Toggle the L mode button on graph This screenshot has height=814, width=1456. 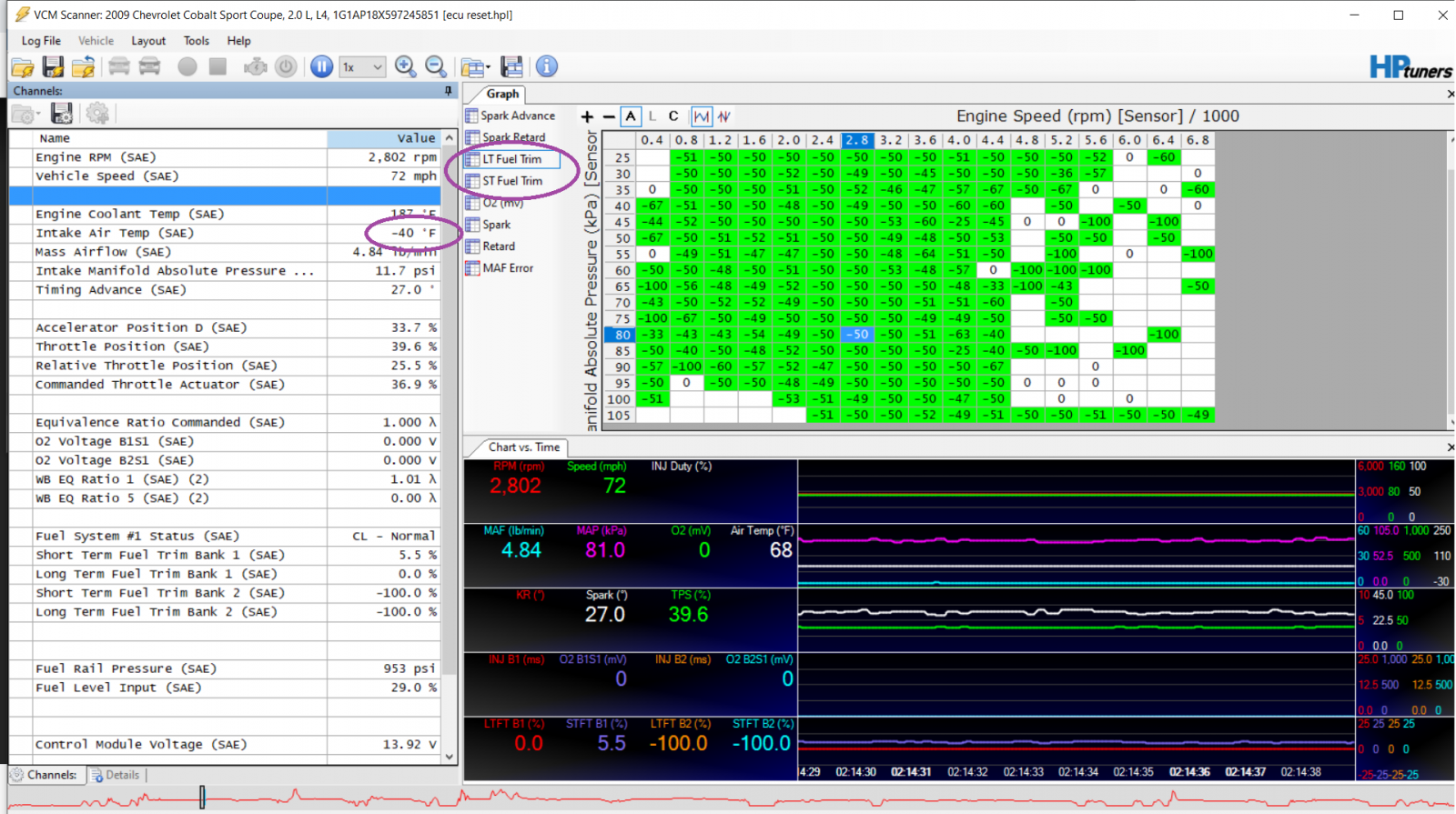(x=652, y=116)
